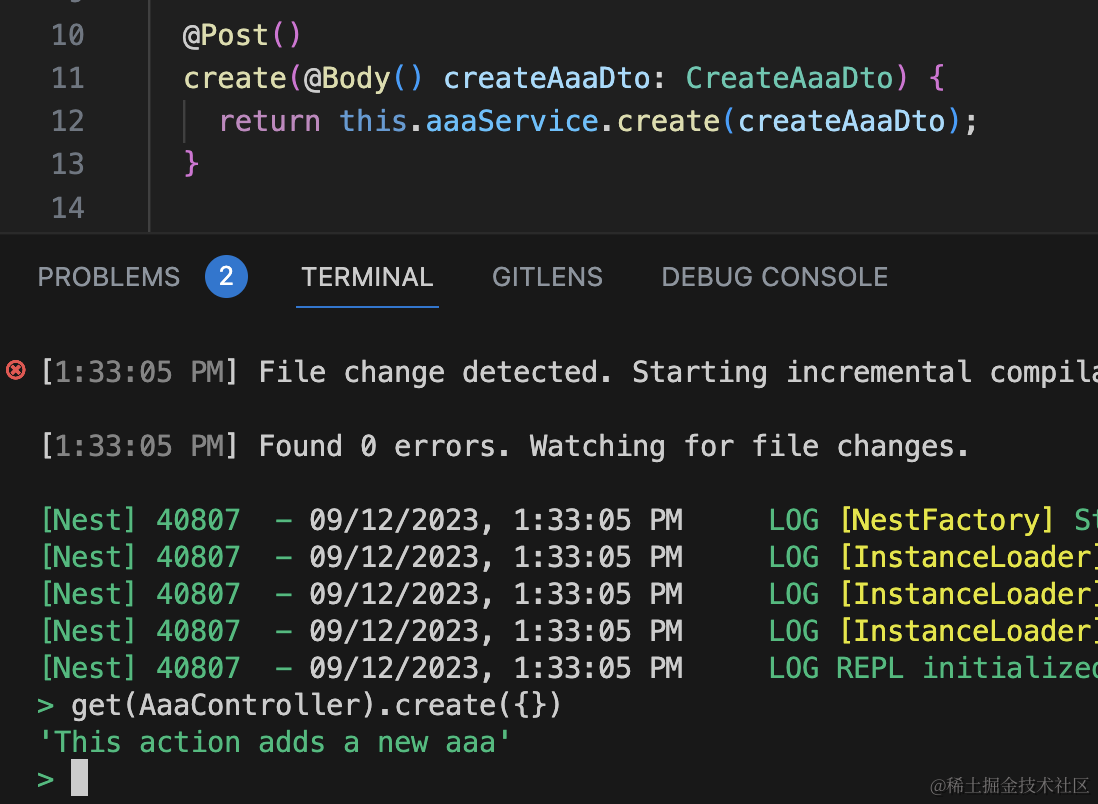Viewport: 1098px width, 804px height.
Task: Select line number 11 in the gutter
Action: 67,78
